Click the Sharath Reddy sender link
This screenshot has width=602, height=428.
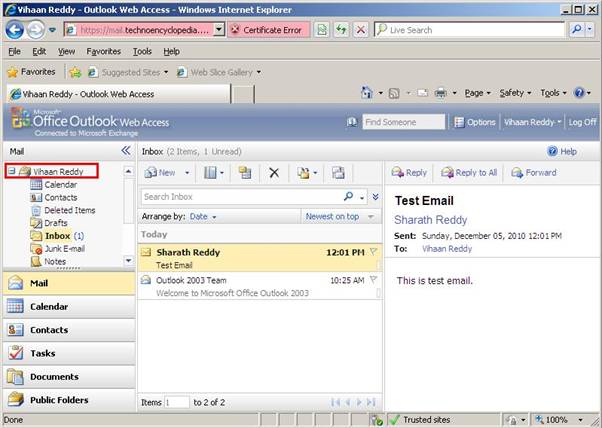(430, 220)
